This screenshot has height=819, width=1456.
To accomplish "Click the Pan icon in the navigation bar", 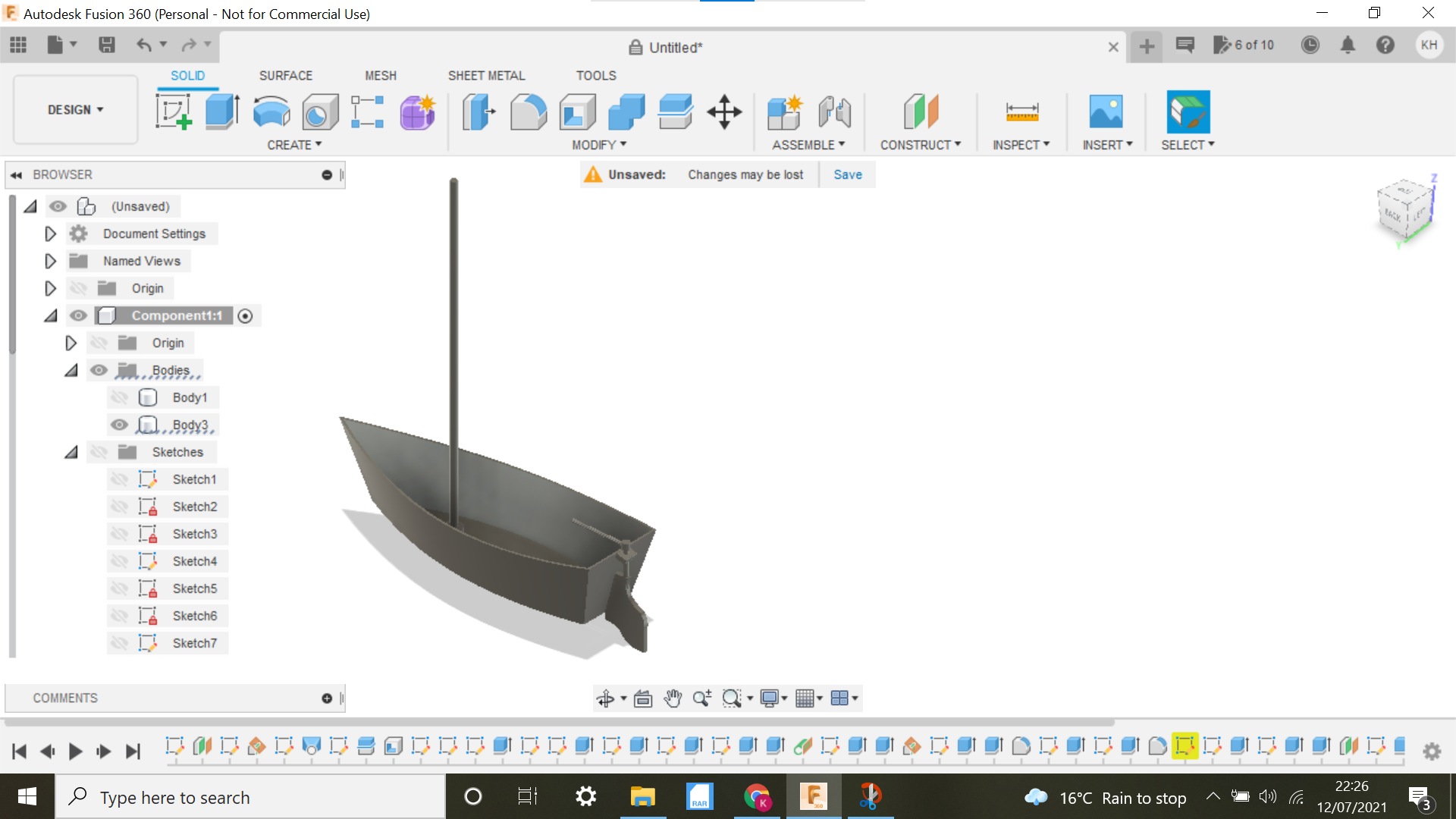I will click(x=673, y=698).
